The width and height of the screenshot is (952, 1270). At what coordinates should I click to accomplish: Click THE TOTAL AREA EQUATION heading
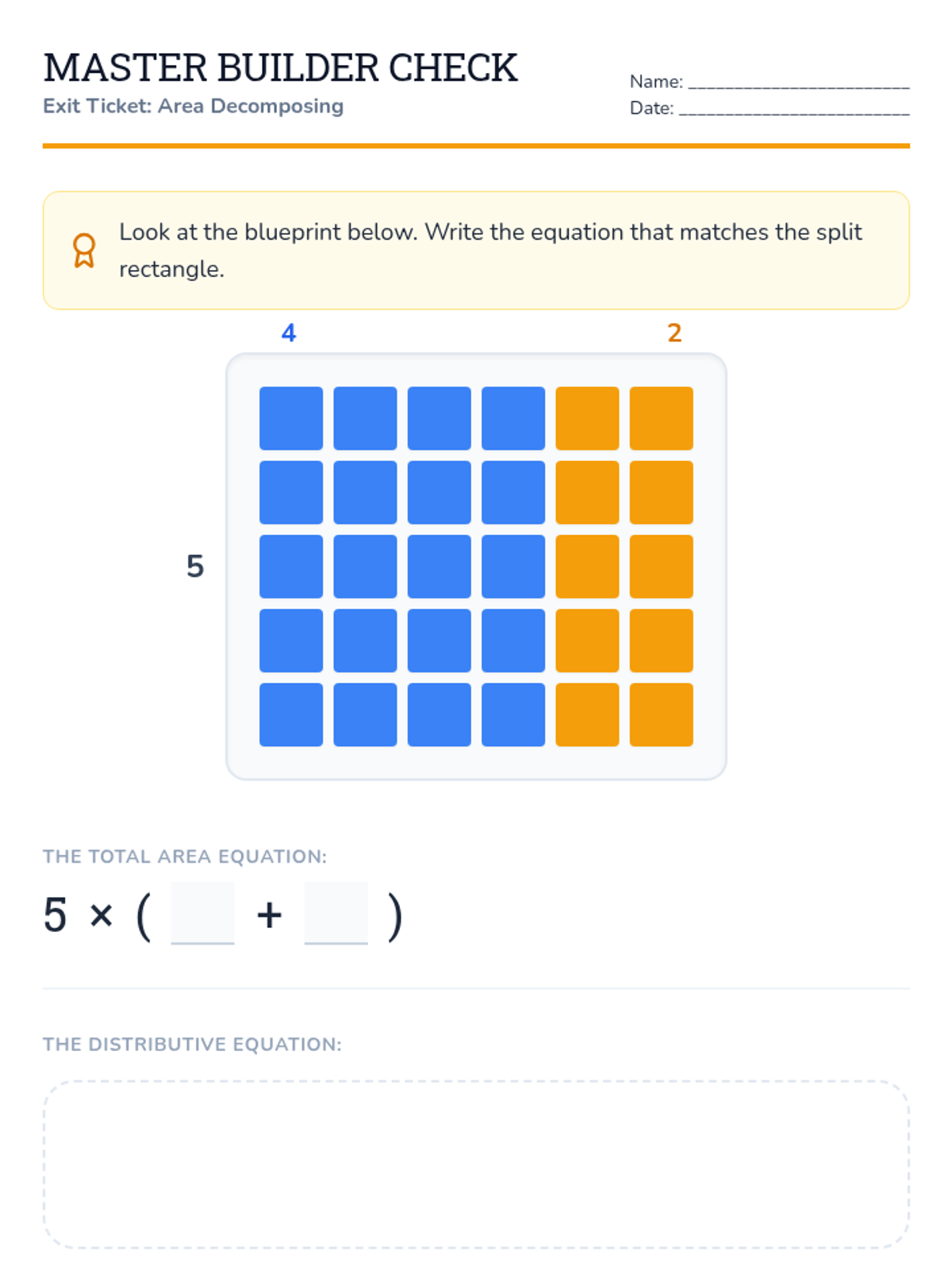coord(184,856)
